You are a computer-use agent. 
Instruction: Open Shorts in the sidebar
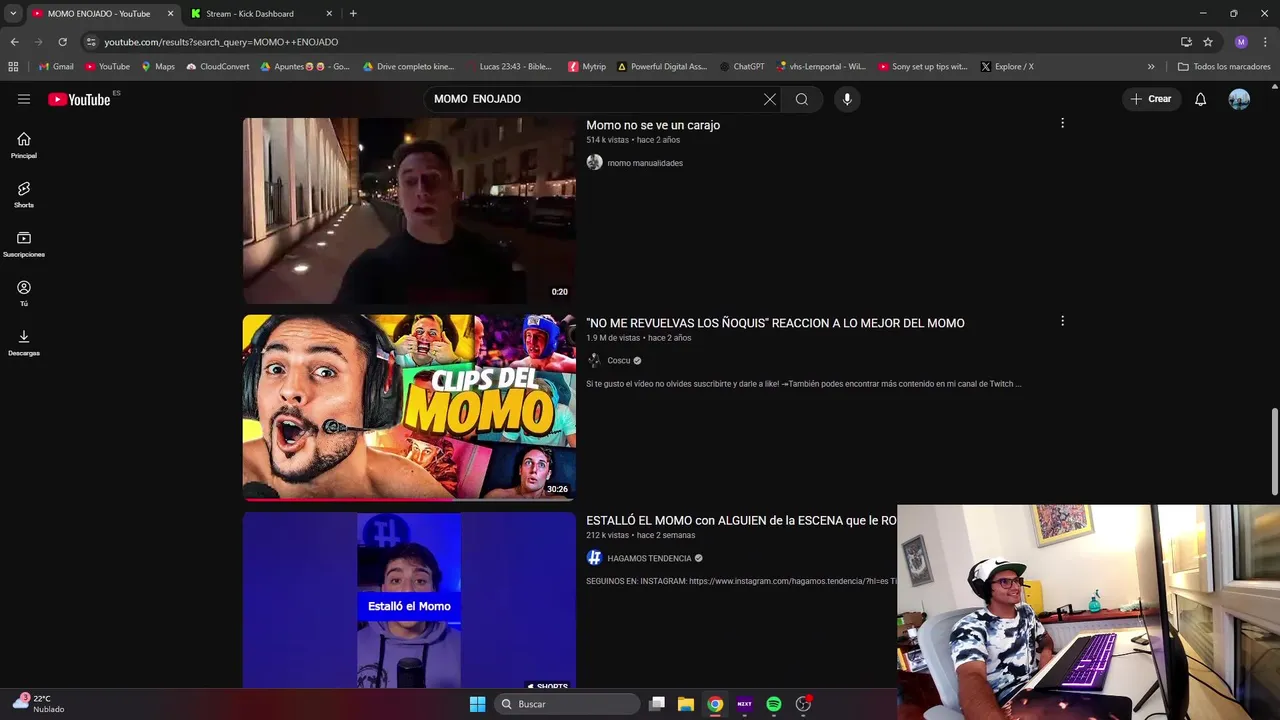tap(24, 195)
